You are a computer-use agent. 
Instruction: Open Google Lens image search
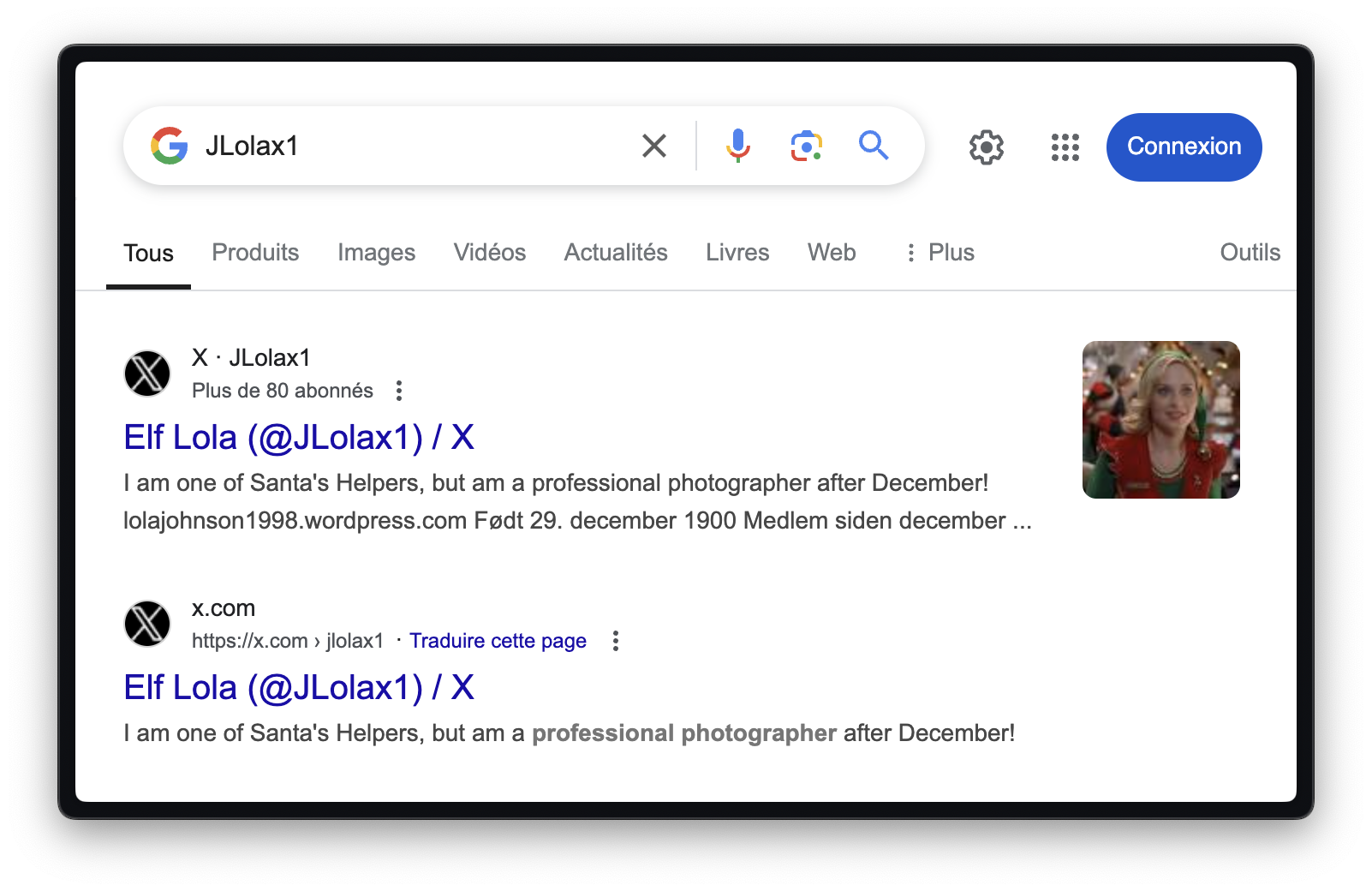coord(806,147)
